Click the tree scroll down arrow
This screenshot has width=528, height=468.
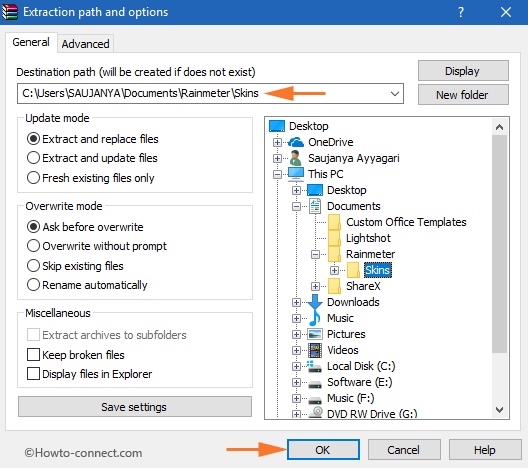point(499,409)
